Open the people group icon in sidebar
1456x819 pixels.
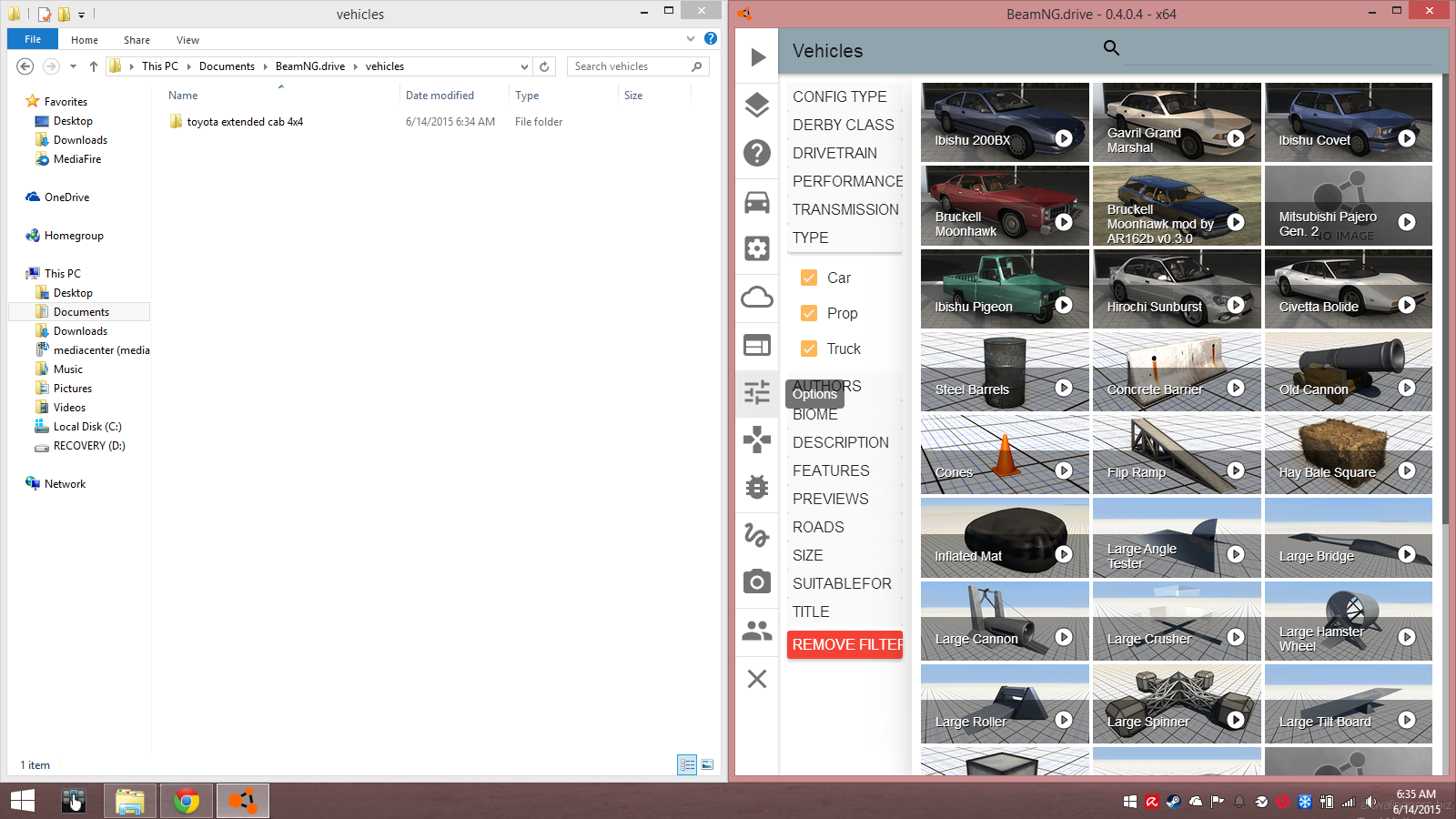[x=757, y=630]
